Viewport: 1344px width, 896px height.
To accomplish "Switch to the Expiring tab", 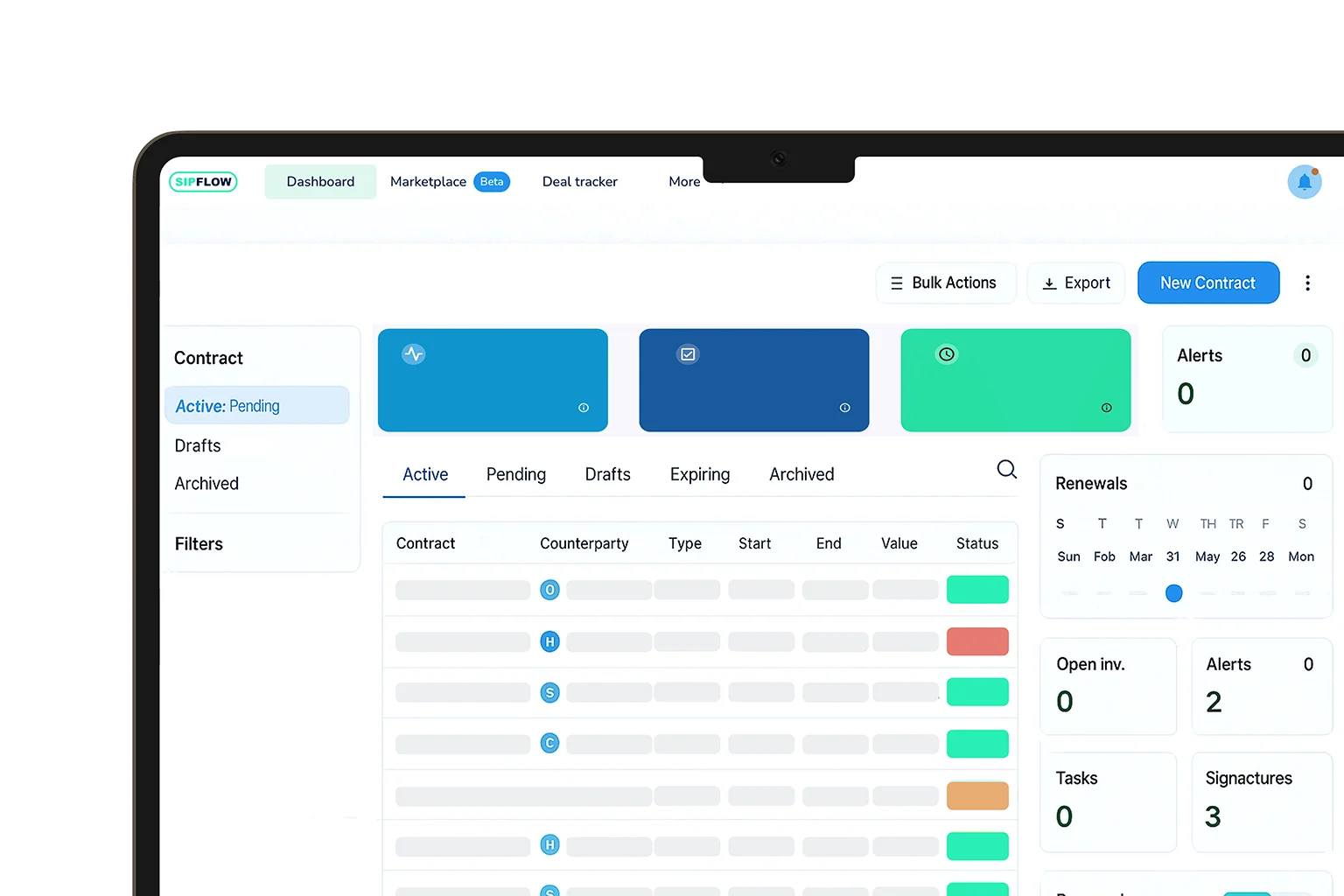I will tap(700, 474).
